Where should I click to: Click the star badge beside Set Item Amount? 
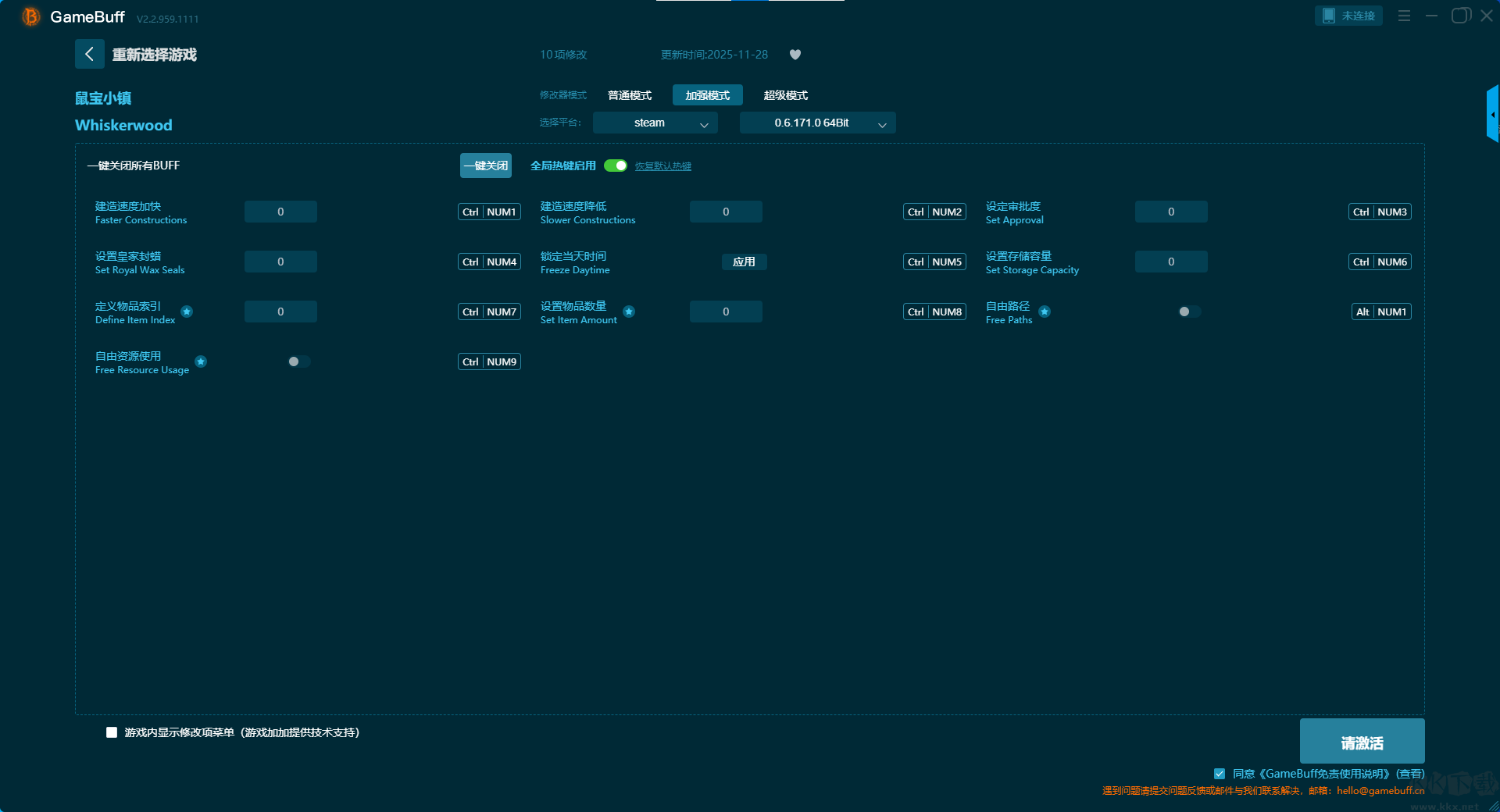tap(629, 312)
